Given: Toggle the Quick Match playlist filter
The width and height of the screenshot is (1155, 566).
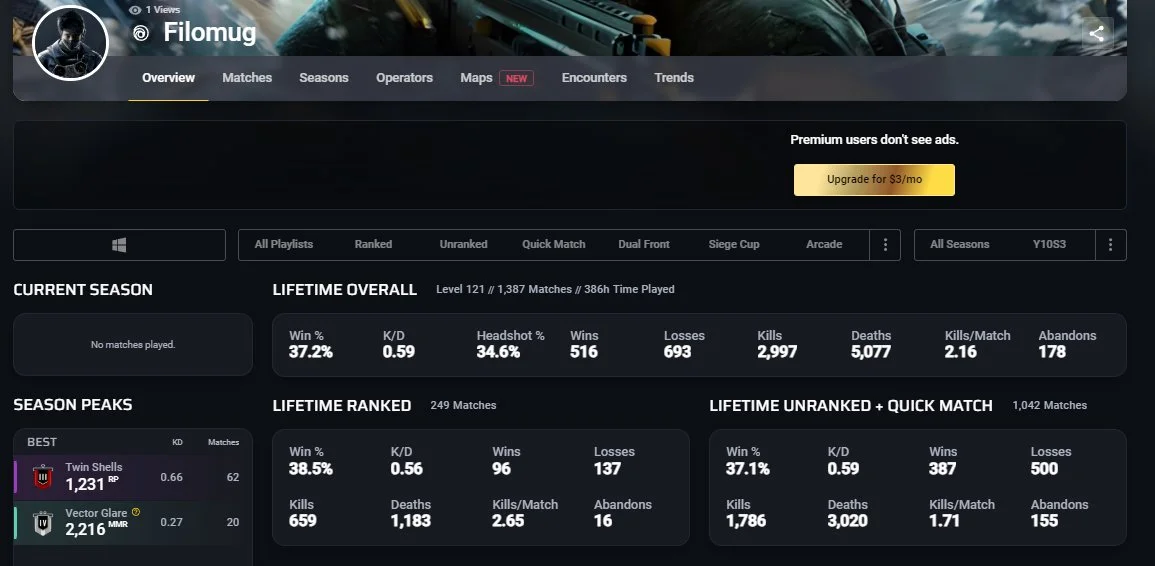Looking at the screenshot, I should 553,244.
